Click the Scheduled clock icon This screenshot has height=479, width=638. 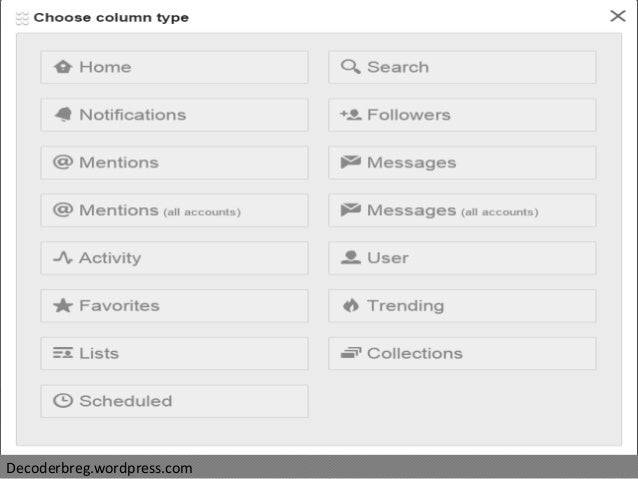coord(63,401)
